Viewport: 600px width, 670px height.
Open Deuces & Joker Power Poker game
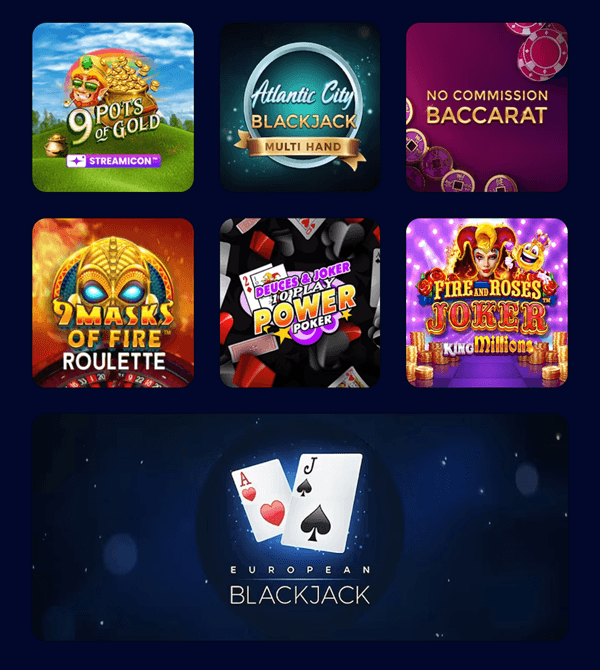tap(300, 303)
